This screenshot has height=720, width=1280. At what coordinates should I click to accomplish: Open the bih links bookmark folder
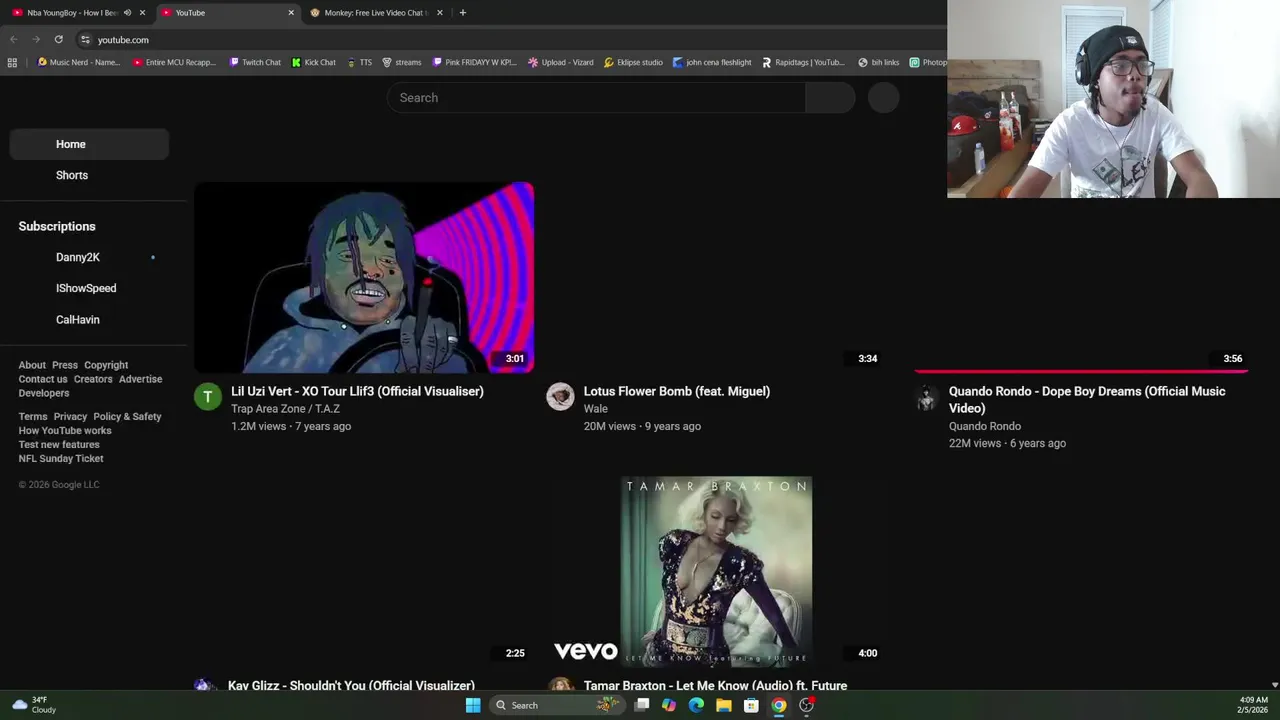point(878,62)
